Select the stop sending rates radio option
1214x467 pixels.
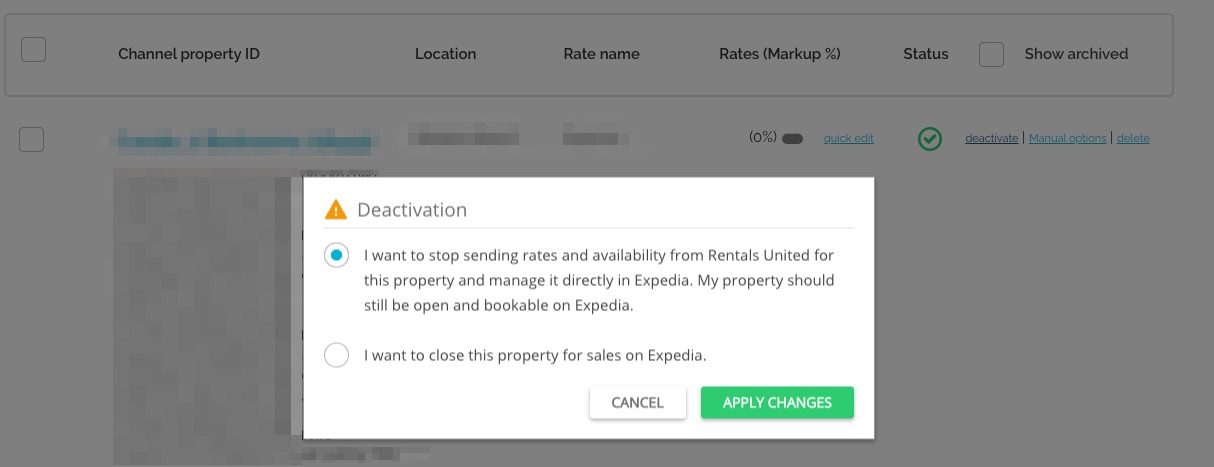[337, 256]
